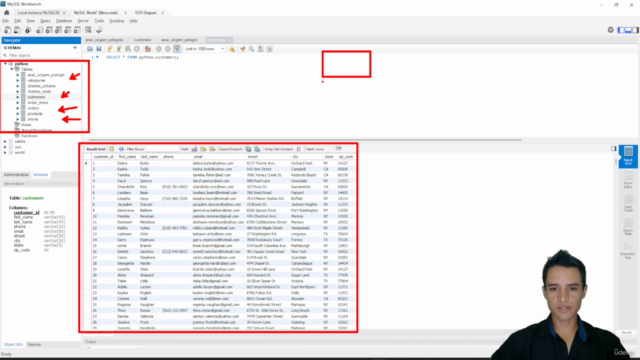Expand the stores table node

[x=18, y=119]
